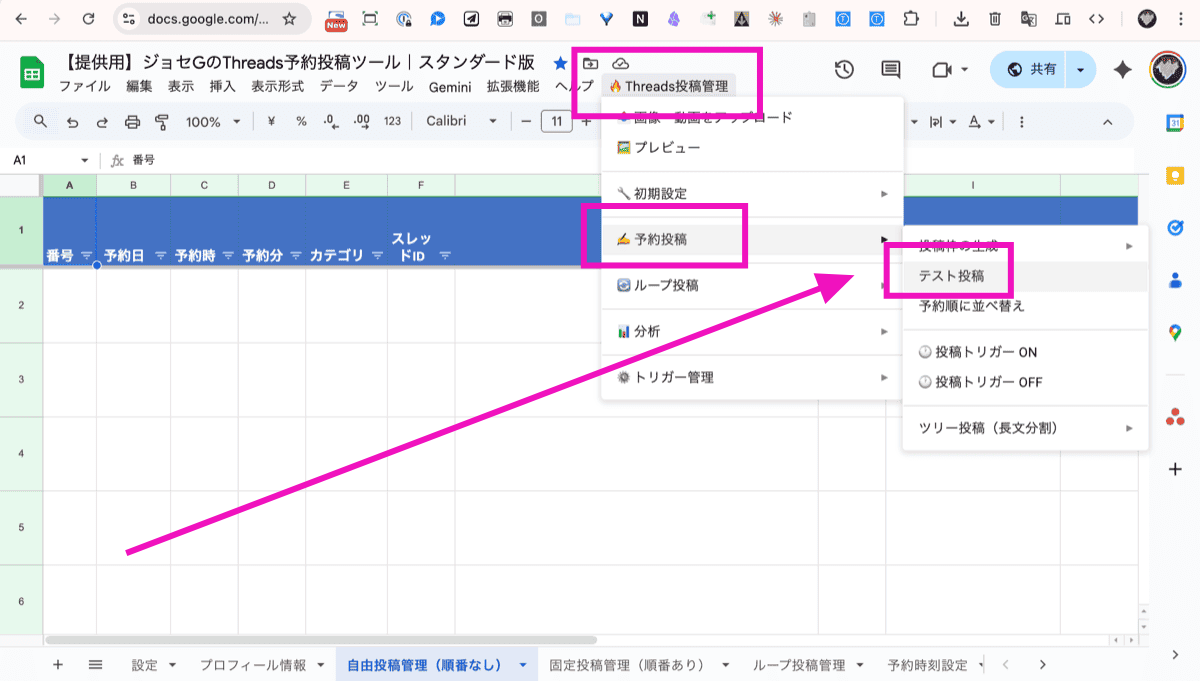The image size is (1200, 681).
Task: Toggle the 予約分 column filter
Action: (295, 256)
